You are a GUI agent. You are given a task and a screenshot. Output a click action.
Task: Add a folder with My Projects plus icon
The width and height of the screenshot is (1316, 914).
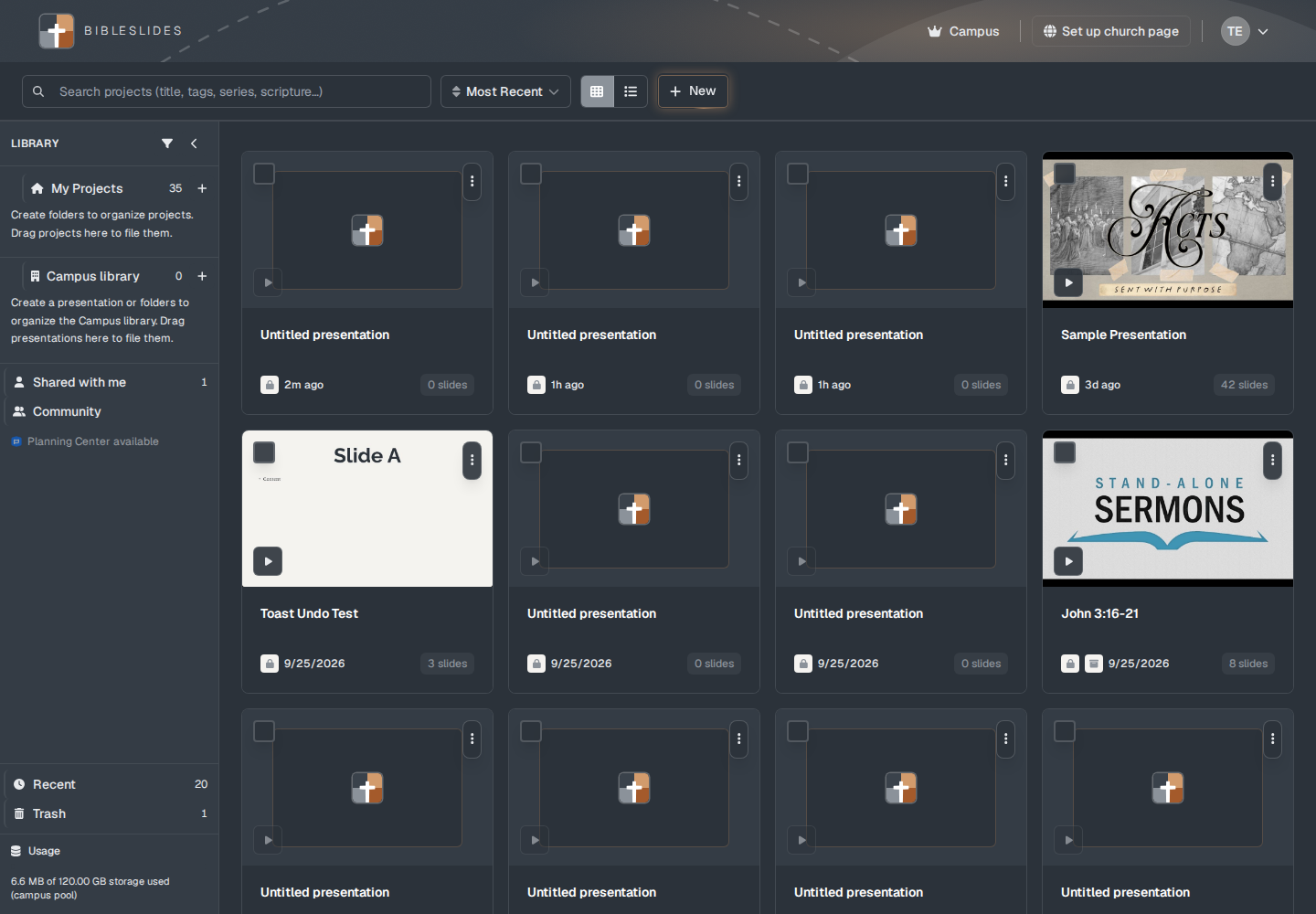(x=202, y=188)
